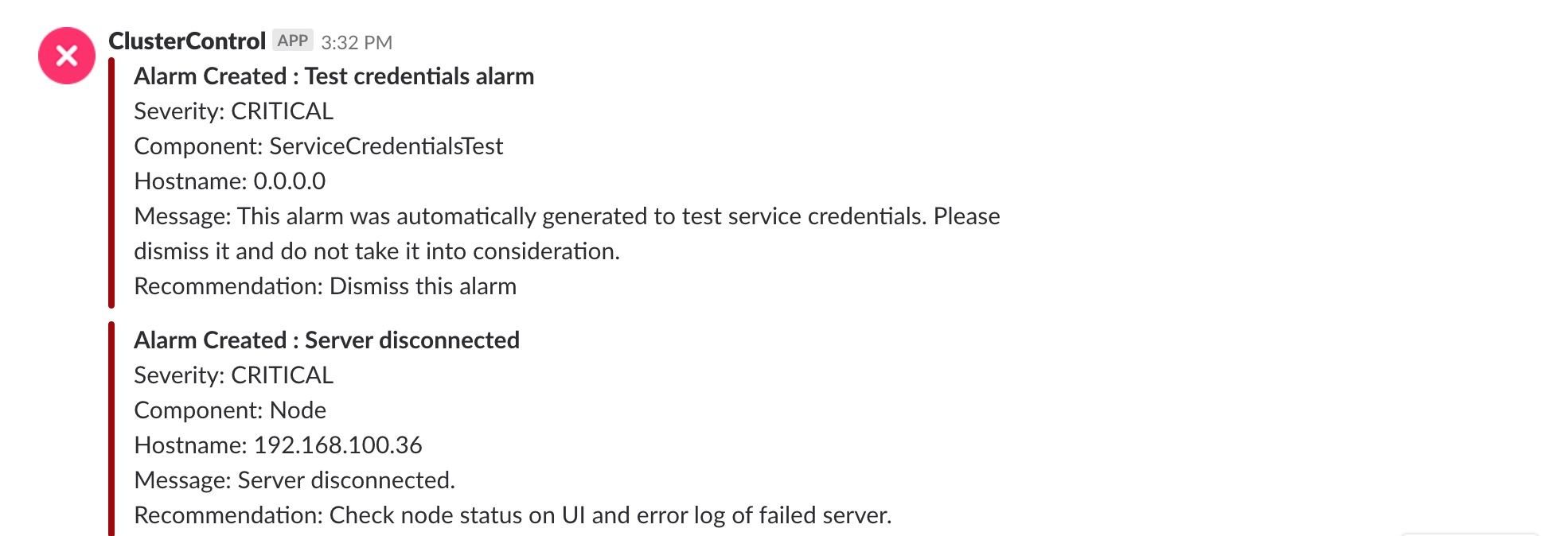Click the word CRITICAL under Server disconnected
Viewport: 1568px width, 536px height.
tap(283, 375)
